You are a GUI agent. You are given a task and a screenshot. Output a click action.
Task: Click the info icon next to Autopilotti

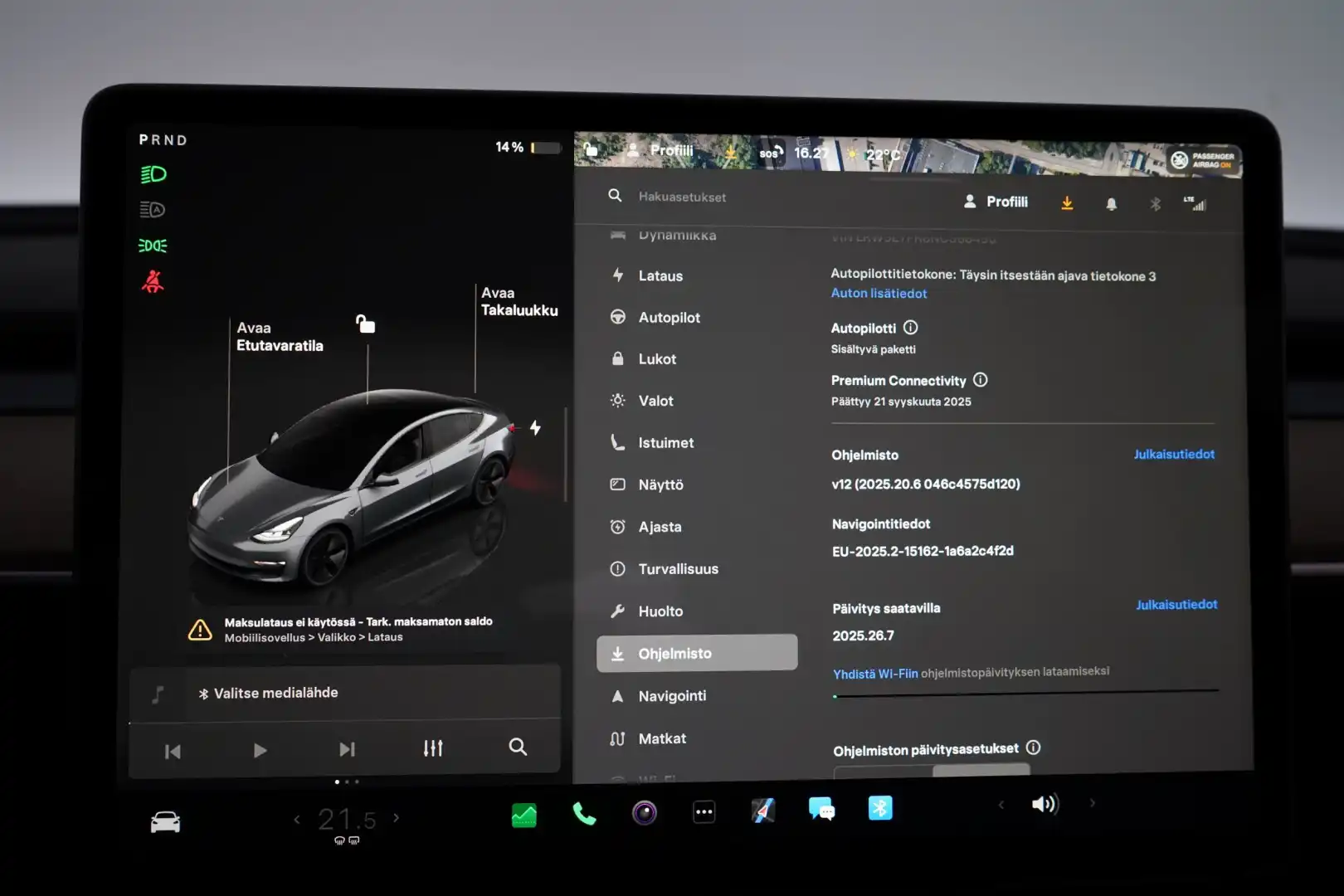[x=910, y=328]
